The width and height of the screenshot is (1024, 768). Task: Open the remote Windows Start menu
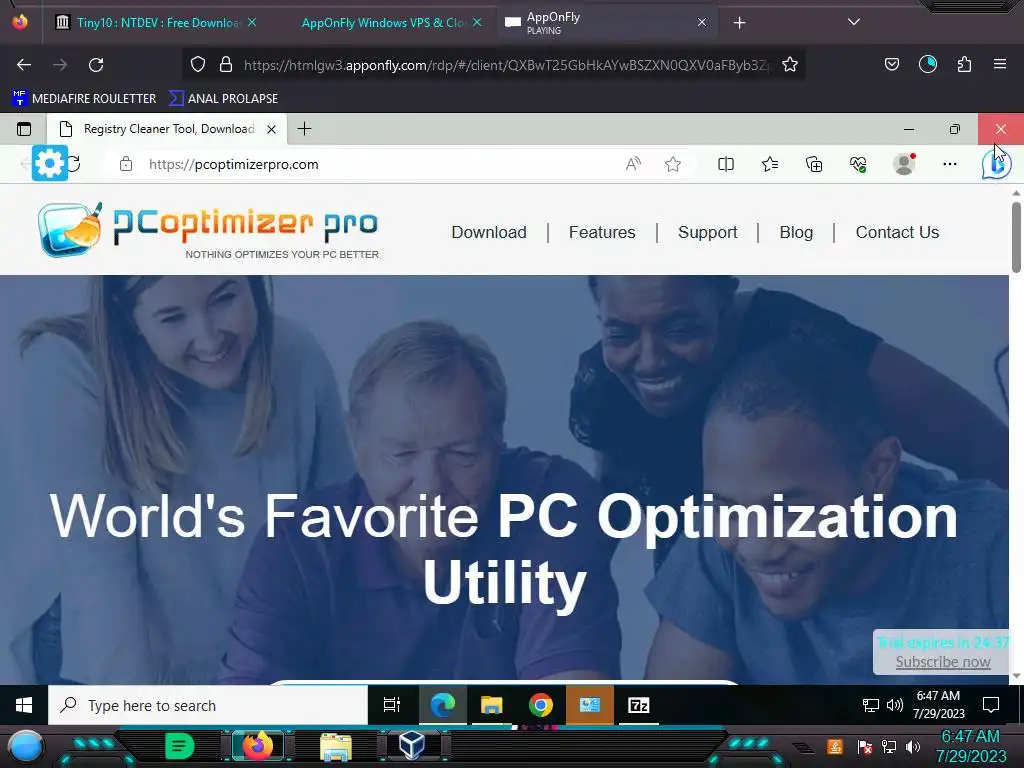(24, 705)
